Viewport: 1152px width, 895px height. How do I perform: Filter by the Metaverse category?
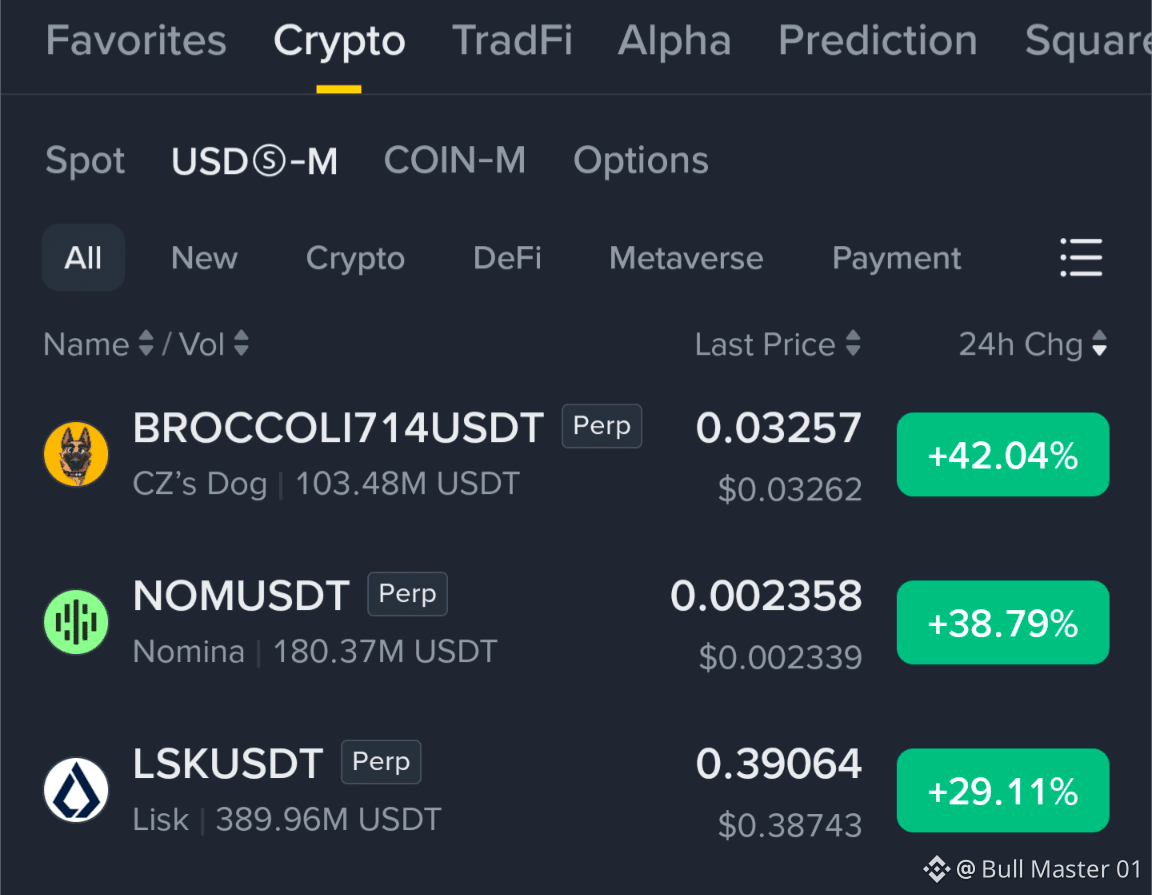coord(686,258)
